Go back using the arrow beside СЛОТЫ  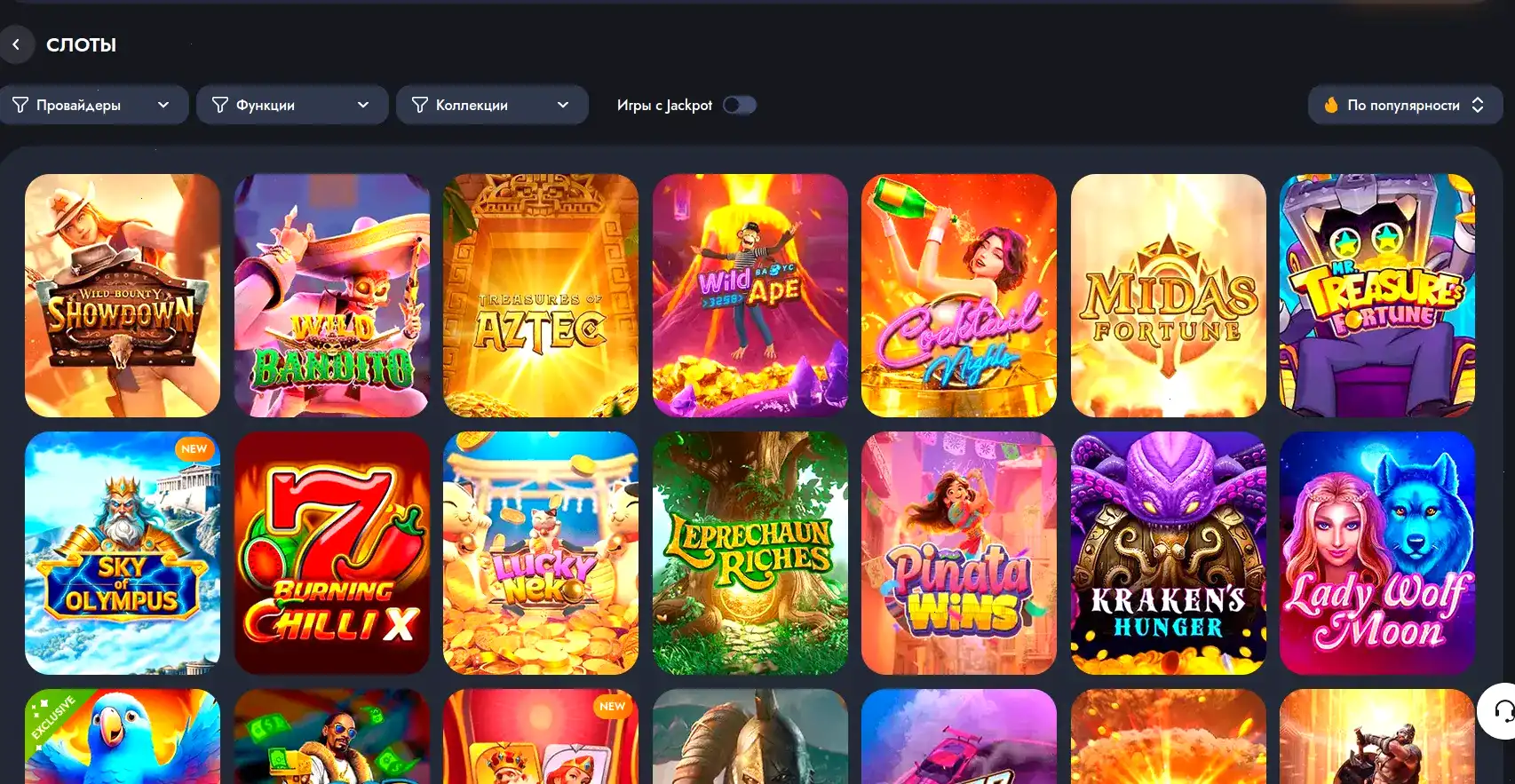(x=16, y=44)
